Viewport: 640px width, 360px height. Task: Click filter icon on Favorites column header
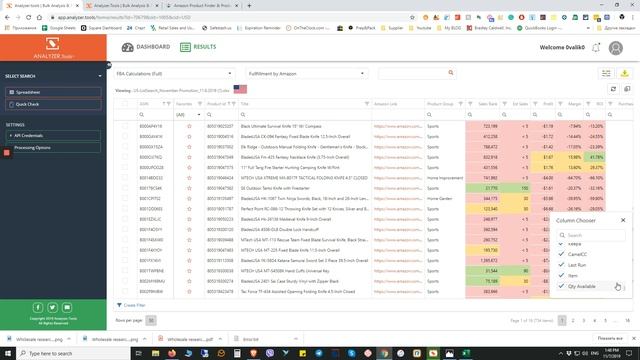coord(200,104)
